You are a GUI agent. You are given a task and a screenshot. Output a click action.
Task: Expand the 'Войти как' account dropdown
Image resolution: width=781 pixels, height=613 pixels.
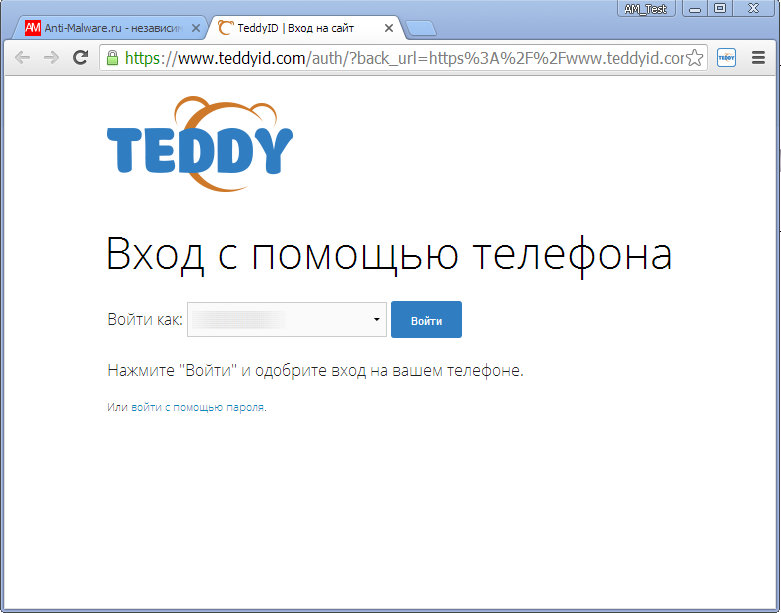tap(287, 319)
